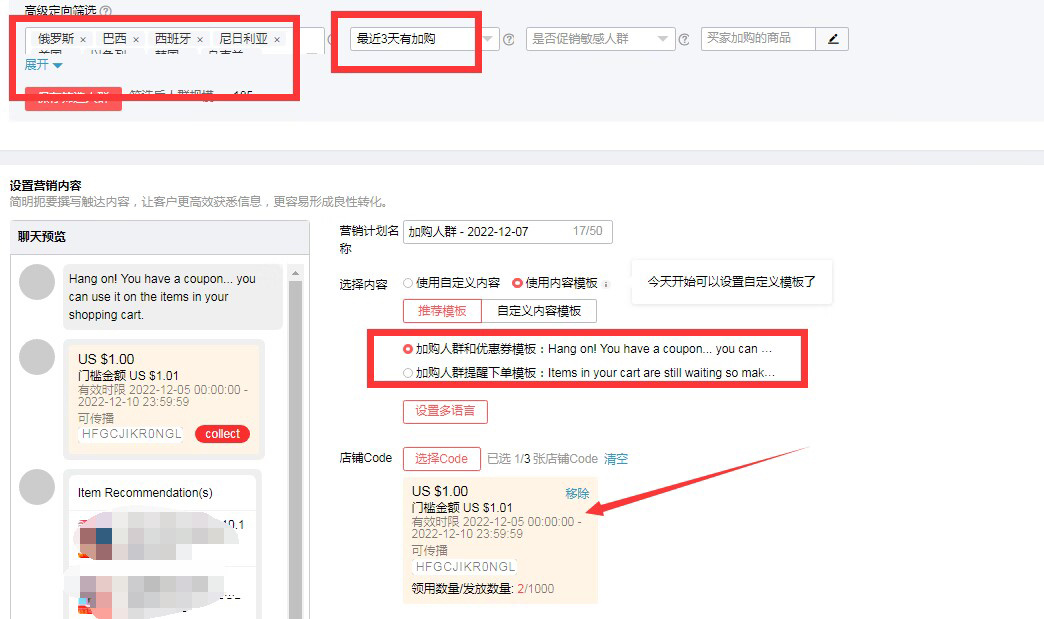
Task: Click the 清空 link
Action: [616, 459]
